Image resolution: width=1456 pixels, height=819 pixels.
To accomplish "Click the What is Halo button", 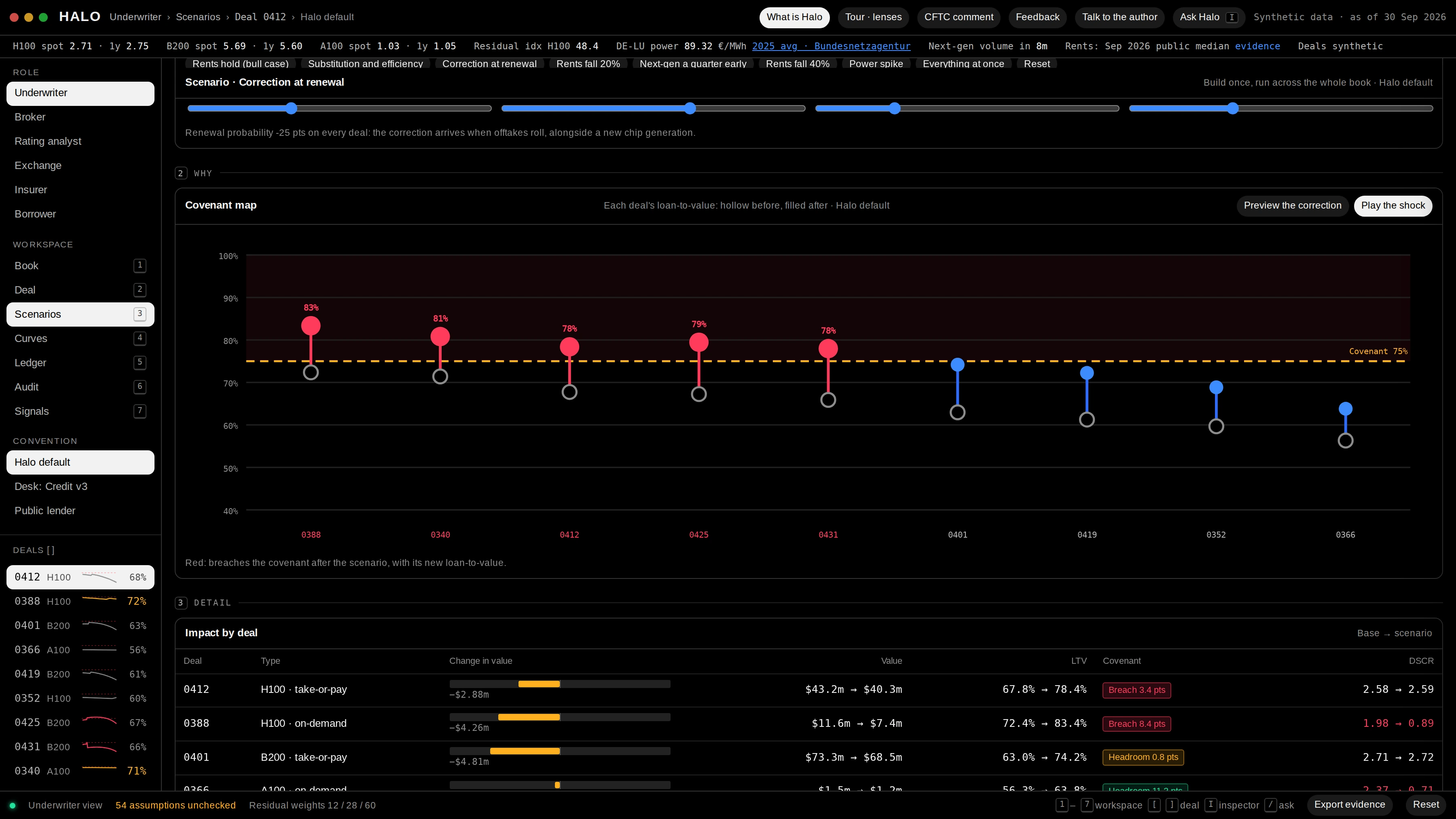I will (x=794, y=17).
